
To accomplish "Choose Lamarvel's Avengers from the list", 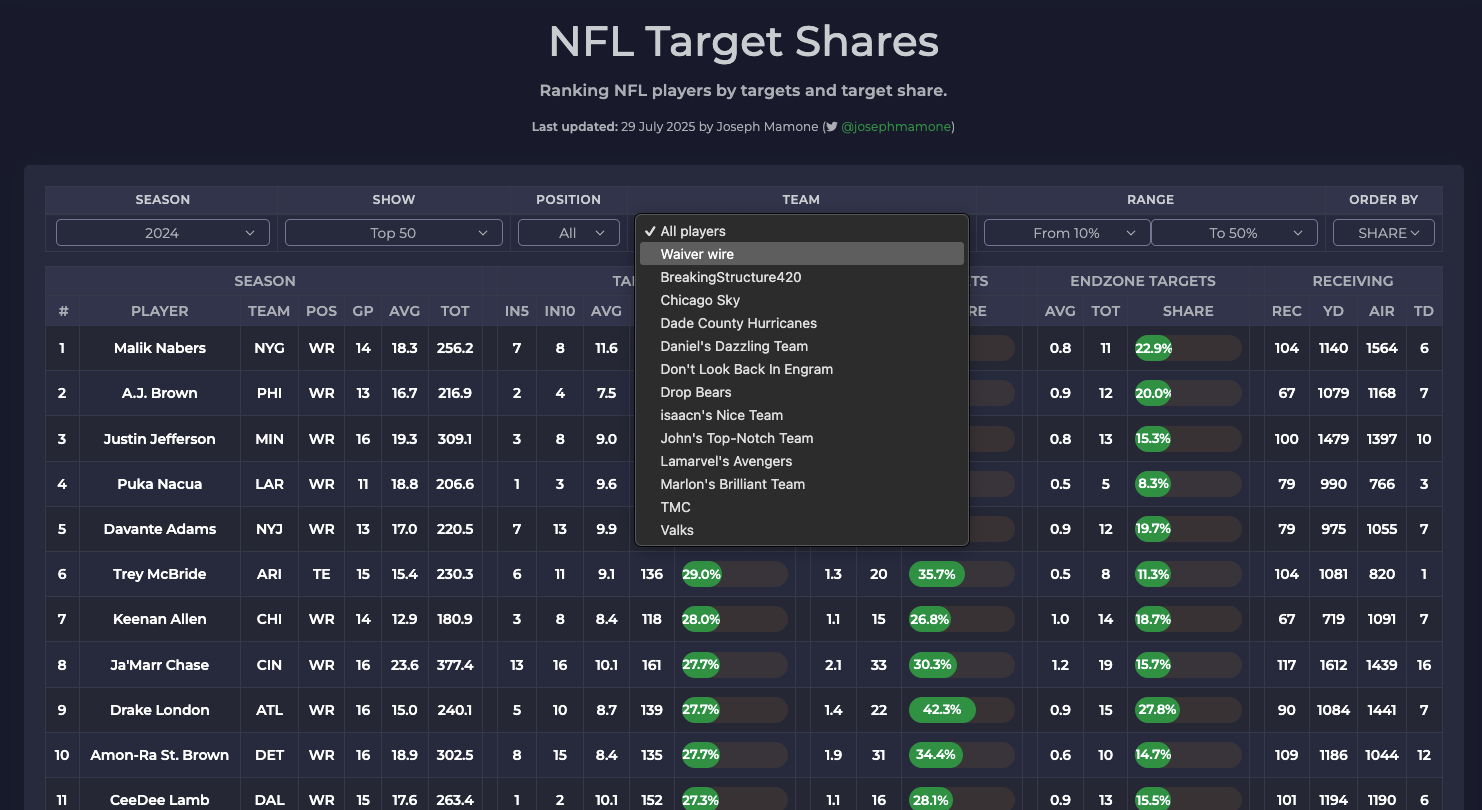I will pyautogui.click(x=802, y=461).
